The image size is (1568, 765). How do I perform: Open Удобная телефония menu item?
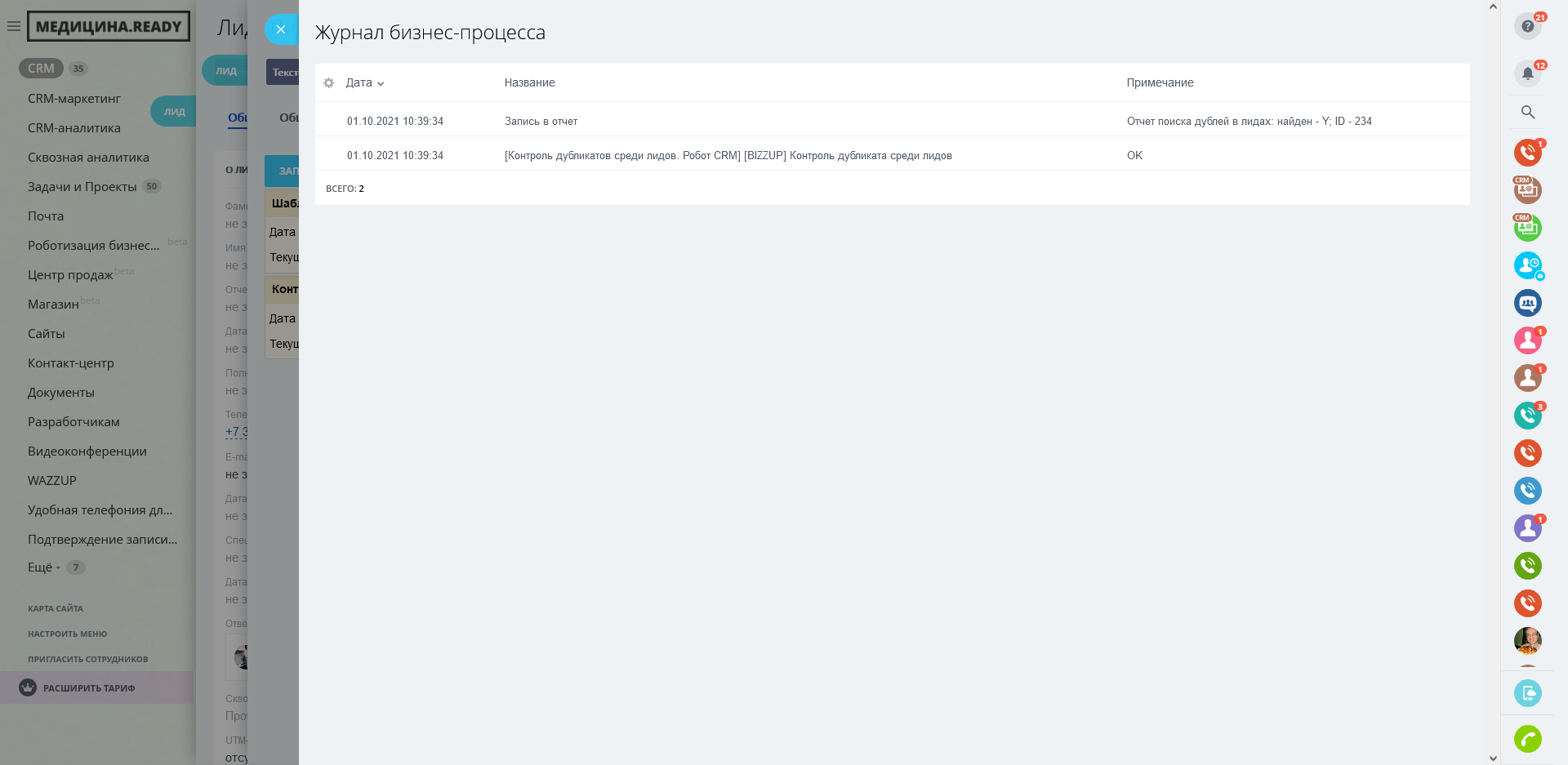100,510
